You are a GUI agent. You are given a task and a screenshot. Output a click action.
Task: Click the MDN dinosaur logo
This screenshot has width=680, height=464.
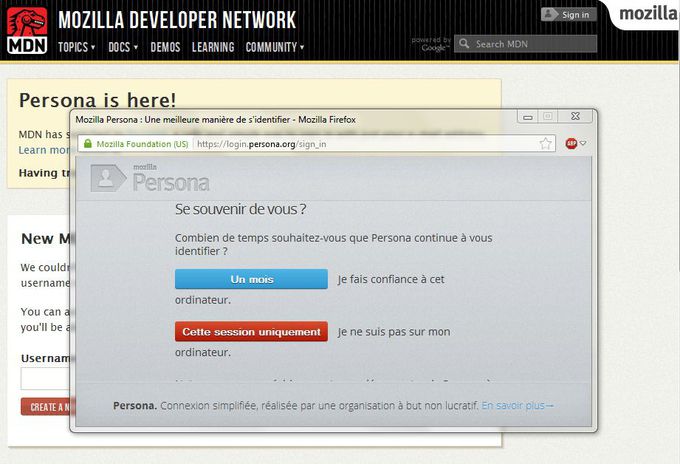point(27,30)
